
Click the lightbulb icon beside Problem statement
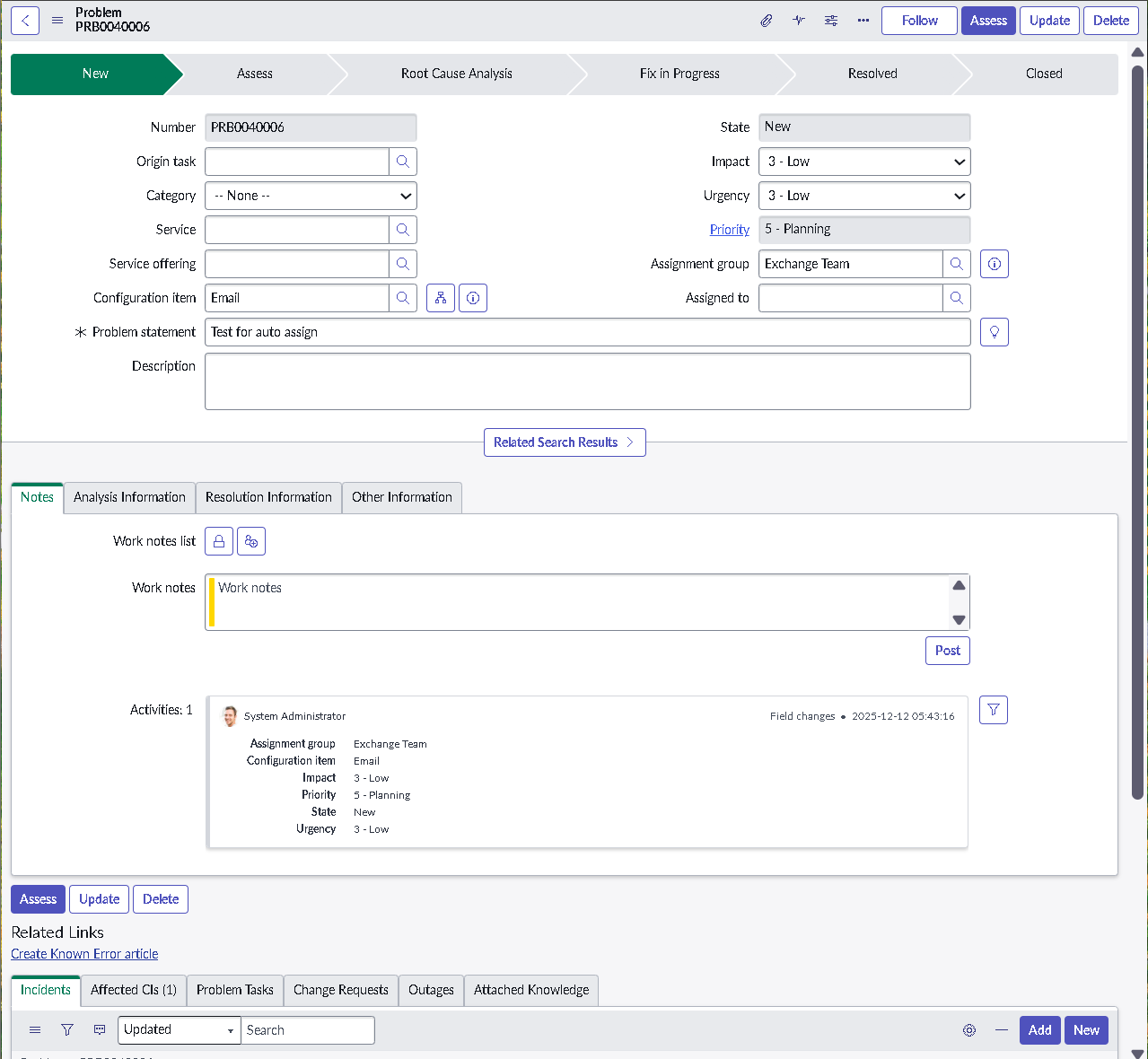point(994,331)
